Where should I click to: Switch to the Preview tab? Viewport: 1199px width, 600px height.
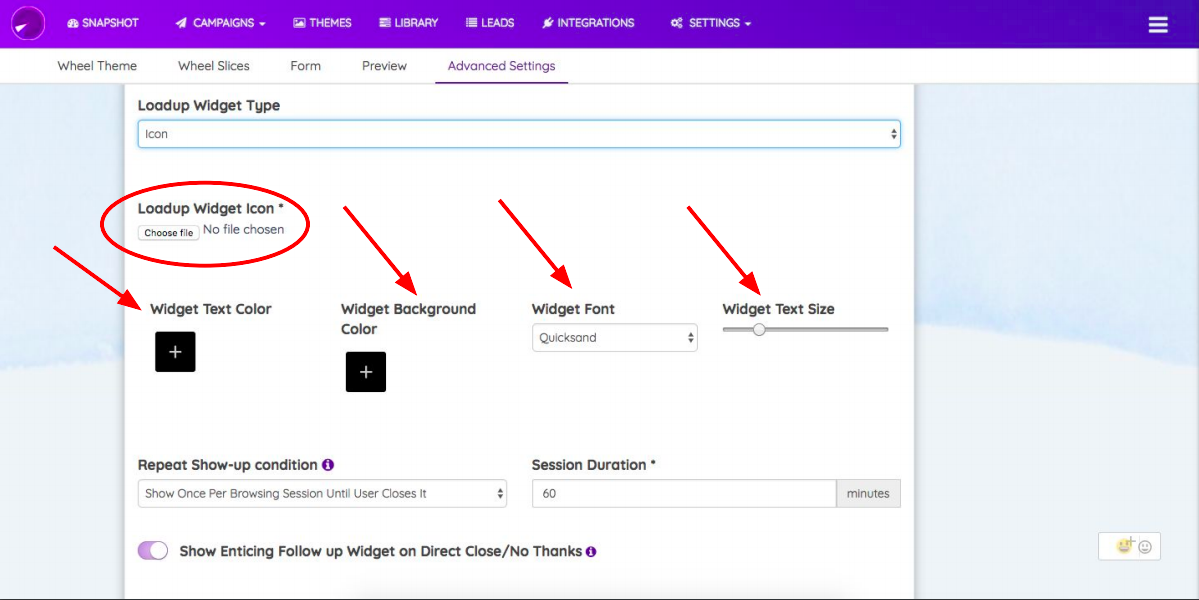click(384, 66)
